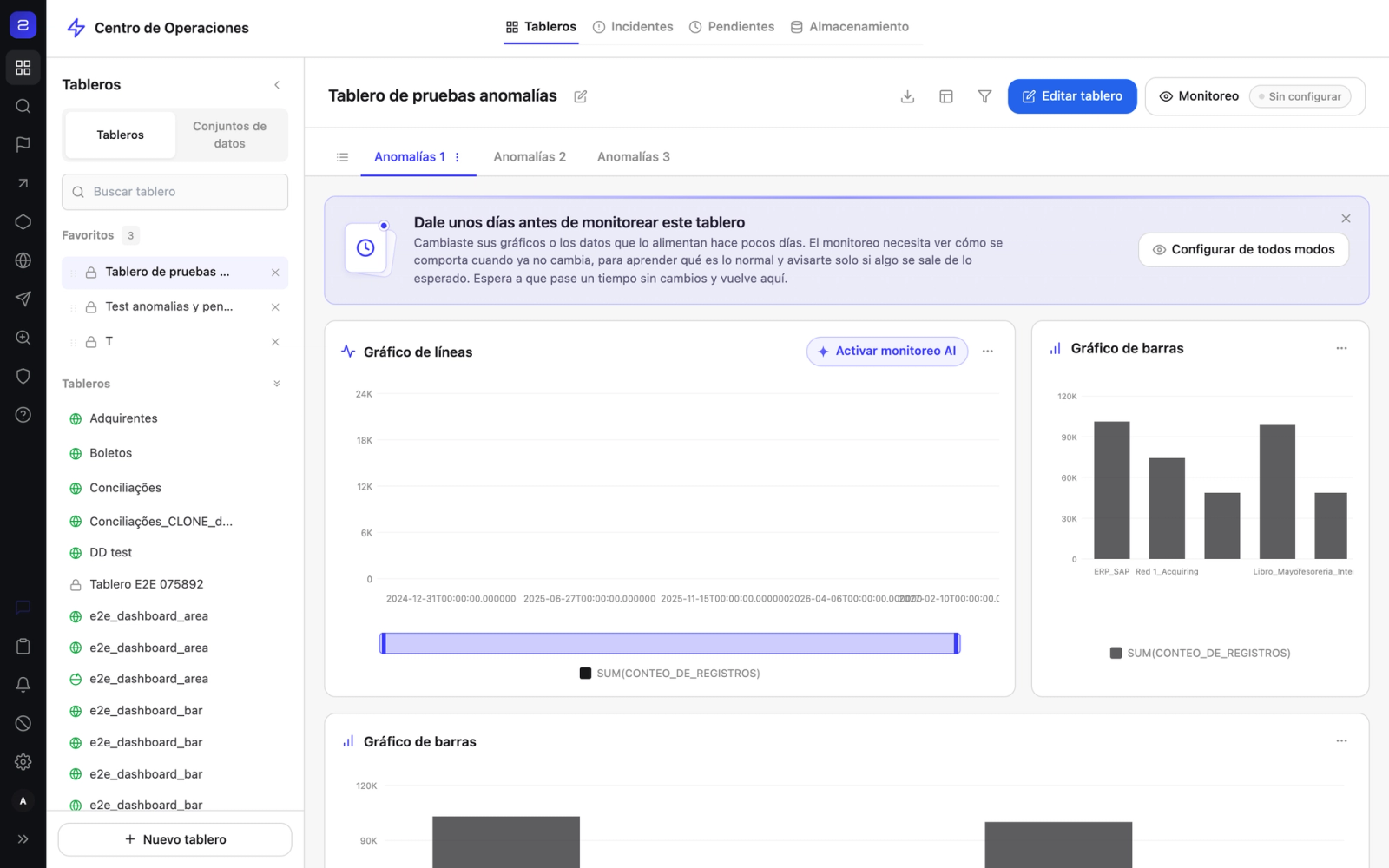The image size is (1389, 868).
Task: Open the flag icon in left rail
Action: point(23,145)
